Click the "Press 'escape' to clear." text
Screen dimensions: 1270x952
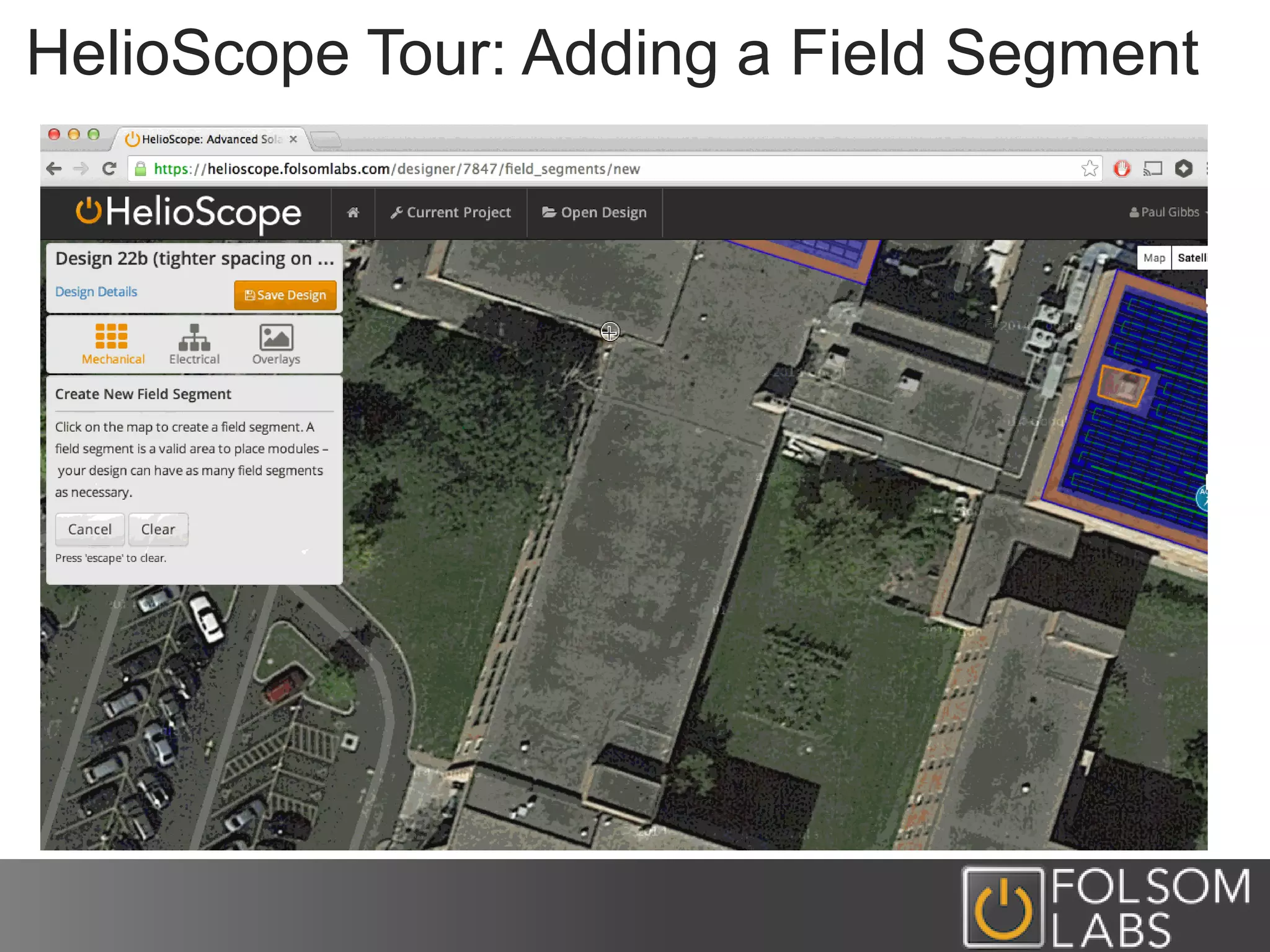point(110,558)
